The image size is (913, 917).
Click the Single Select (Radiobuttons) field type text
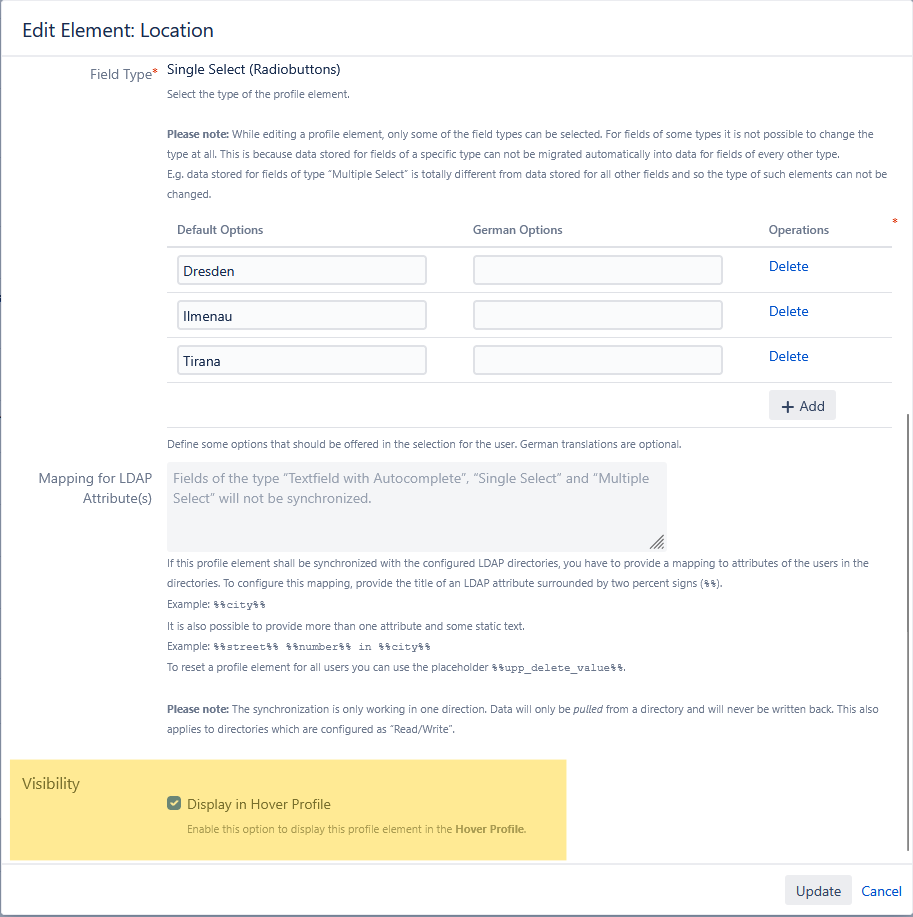click(x=254, y=70)
